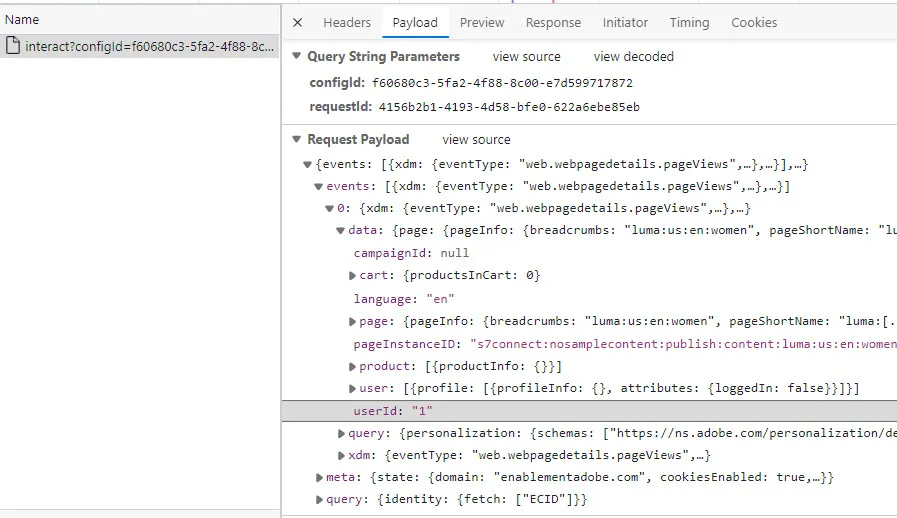Expand the user profile node
The image size is (897, 518).
click(x=352, y=389)
